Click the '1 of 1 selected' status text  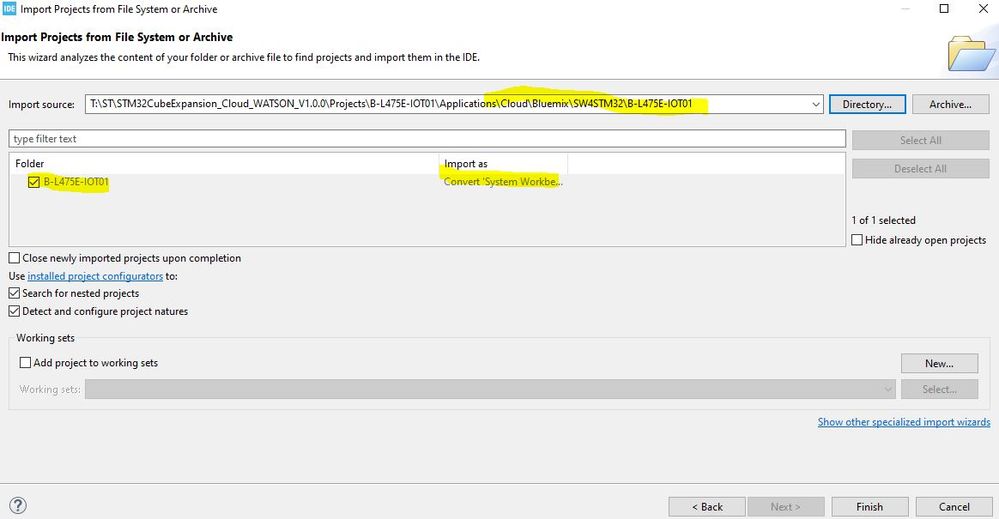coord(884,220)
